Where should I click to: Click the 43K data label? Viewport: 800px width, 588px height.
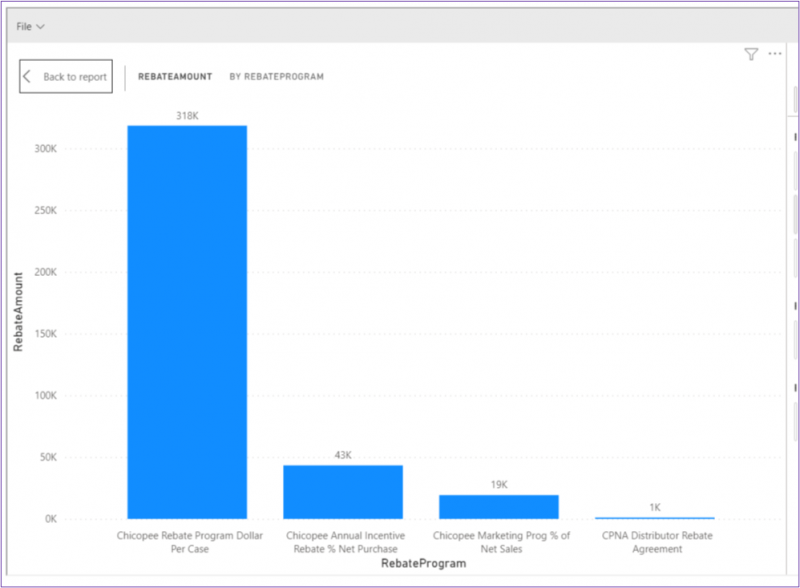[343, 455]
